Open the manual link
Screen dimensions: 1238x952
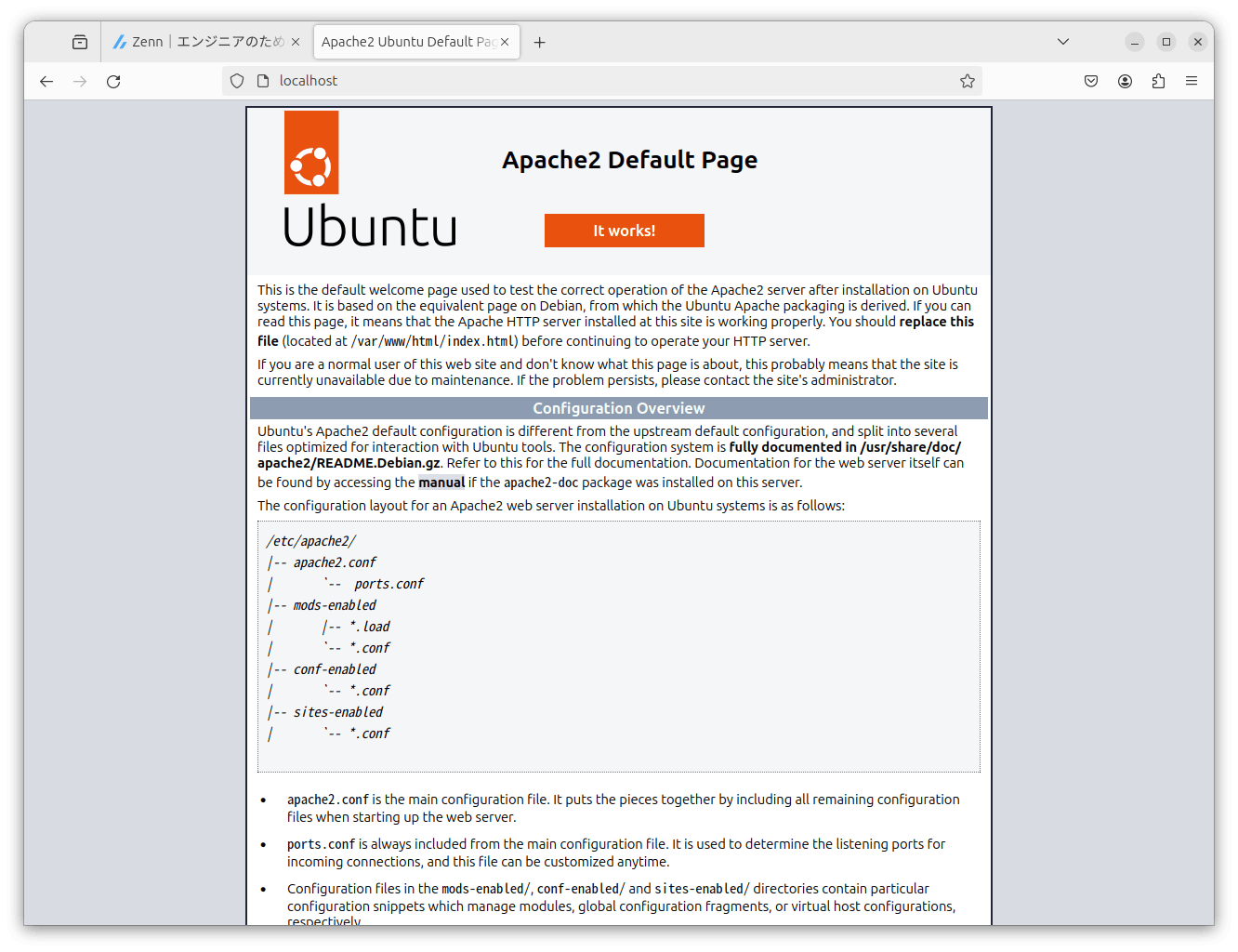441,483
